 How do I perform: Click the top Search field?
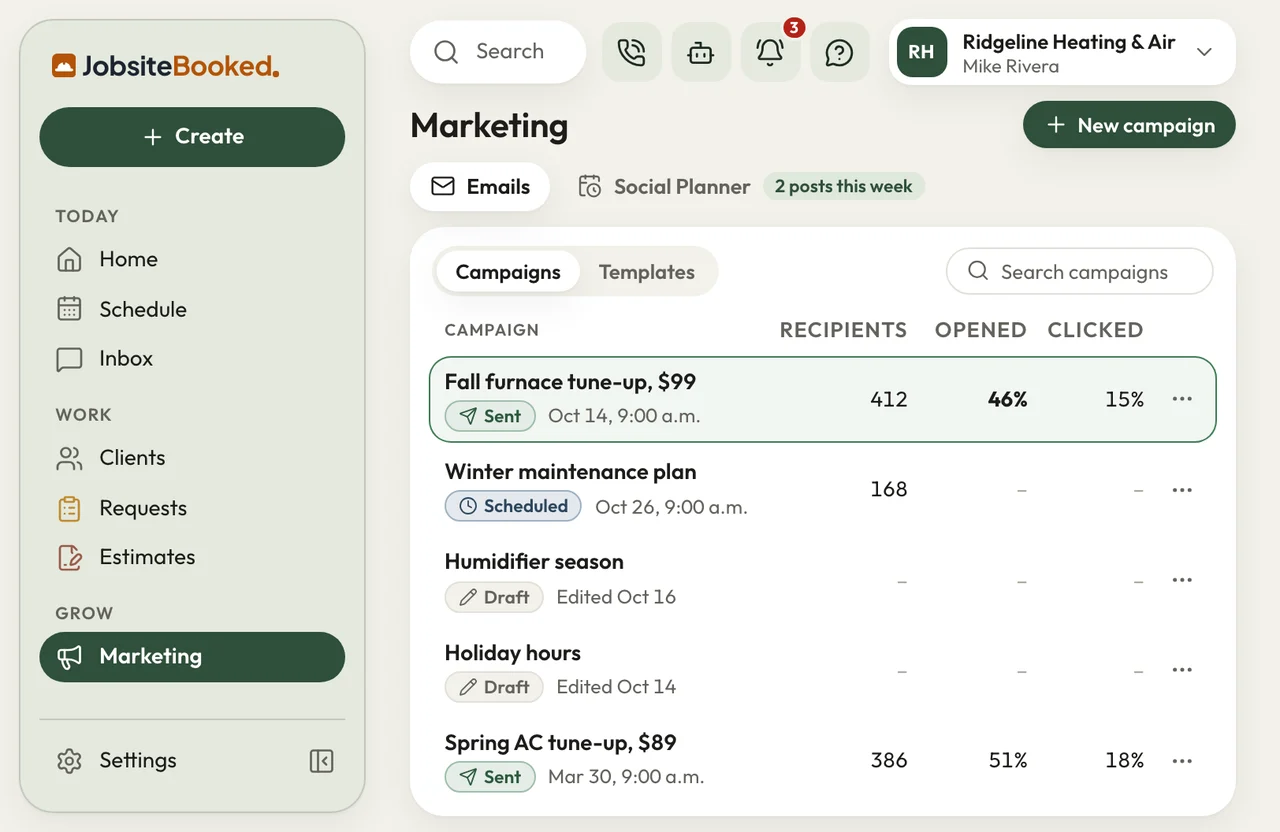[x=498, y=52]
